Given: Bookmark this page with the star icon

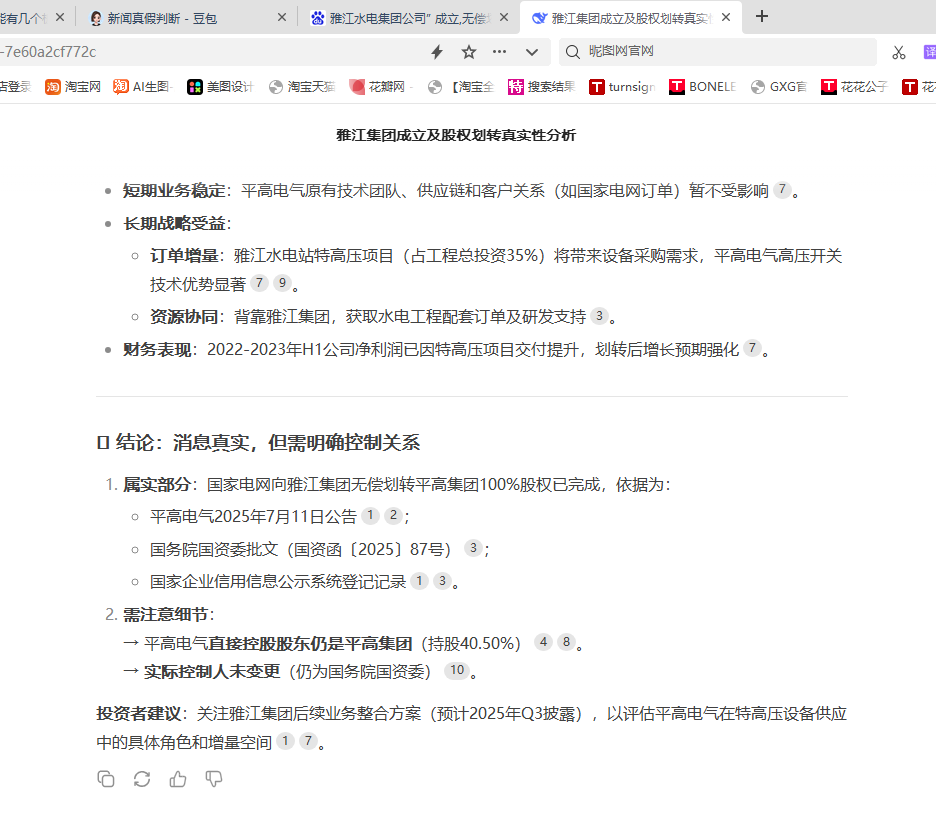Looking at the screenshot, I should (469, 52).
